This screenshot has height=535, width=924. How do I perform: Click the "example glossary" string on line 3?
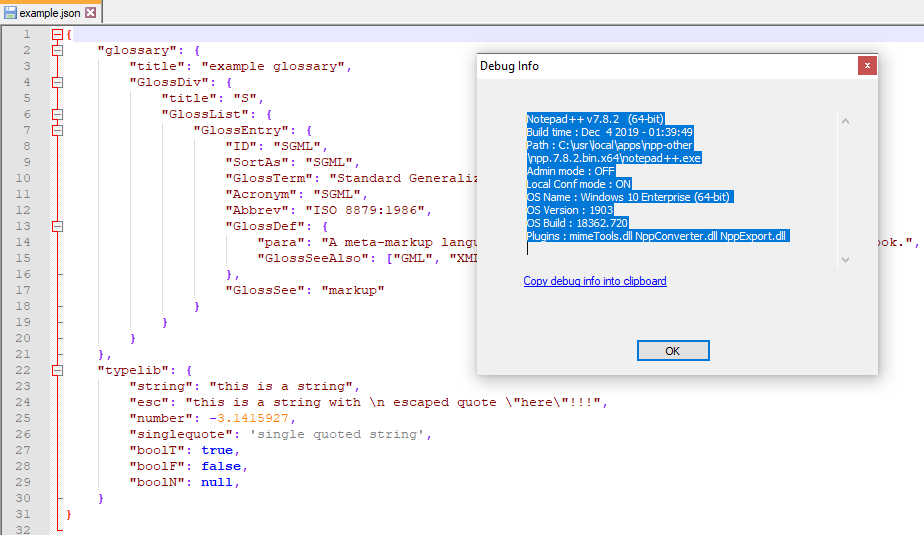click(273, 67)
